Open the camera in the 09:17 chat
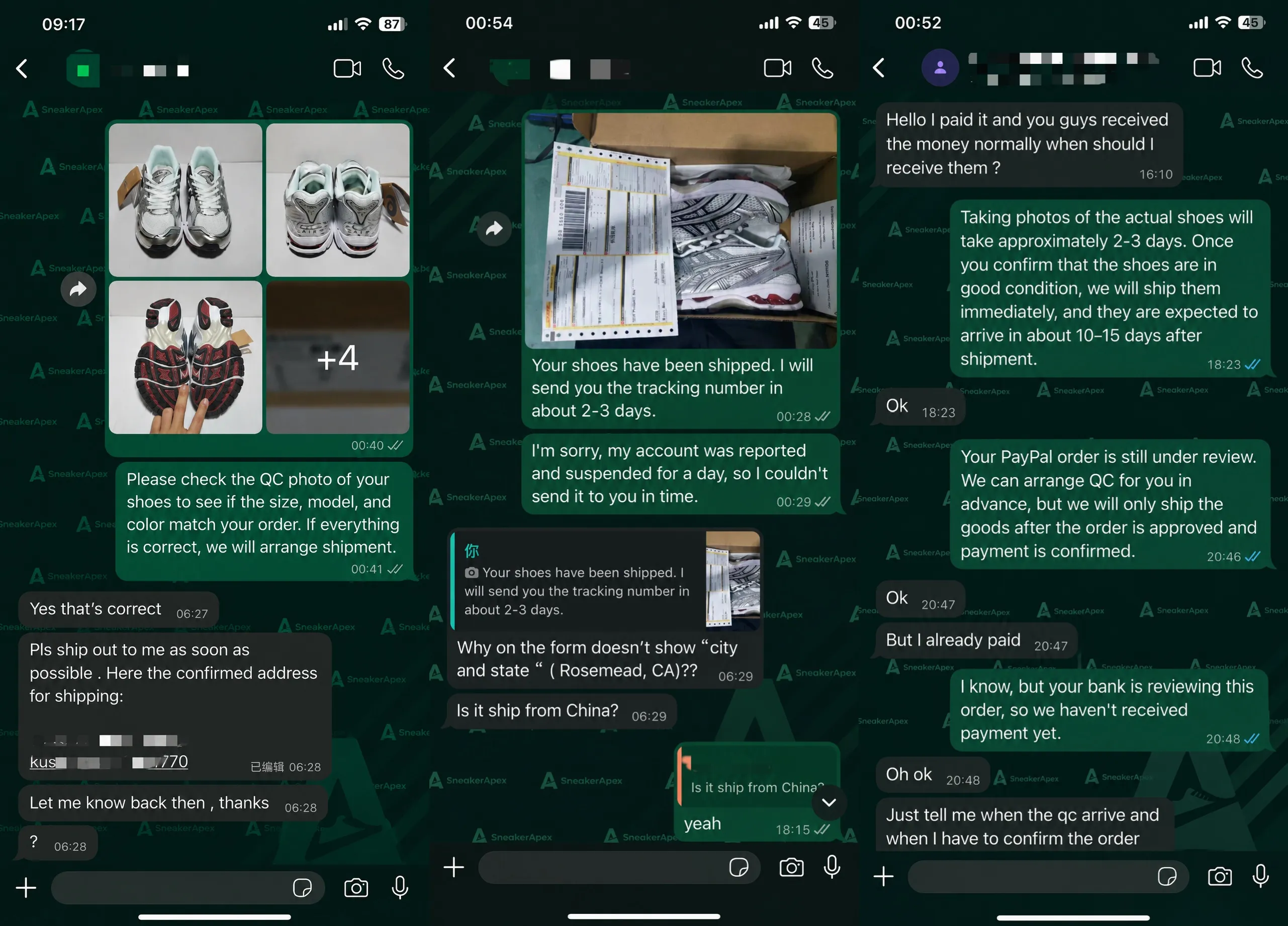This screenshot has width=1288, height=926. pyautogui.click(x=356, y=888)
